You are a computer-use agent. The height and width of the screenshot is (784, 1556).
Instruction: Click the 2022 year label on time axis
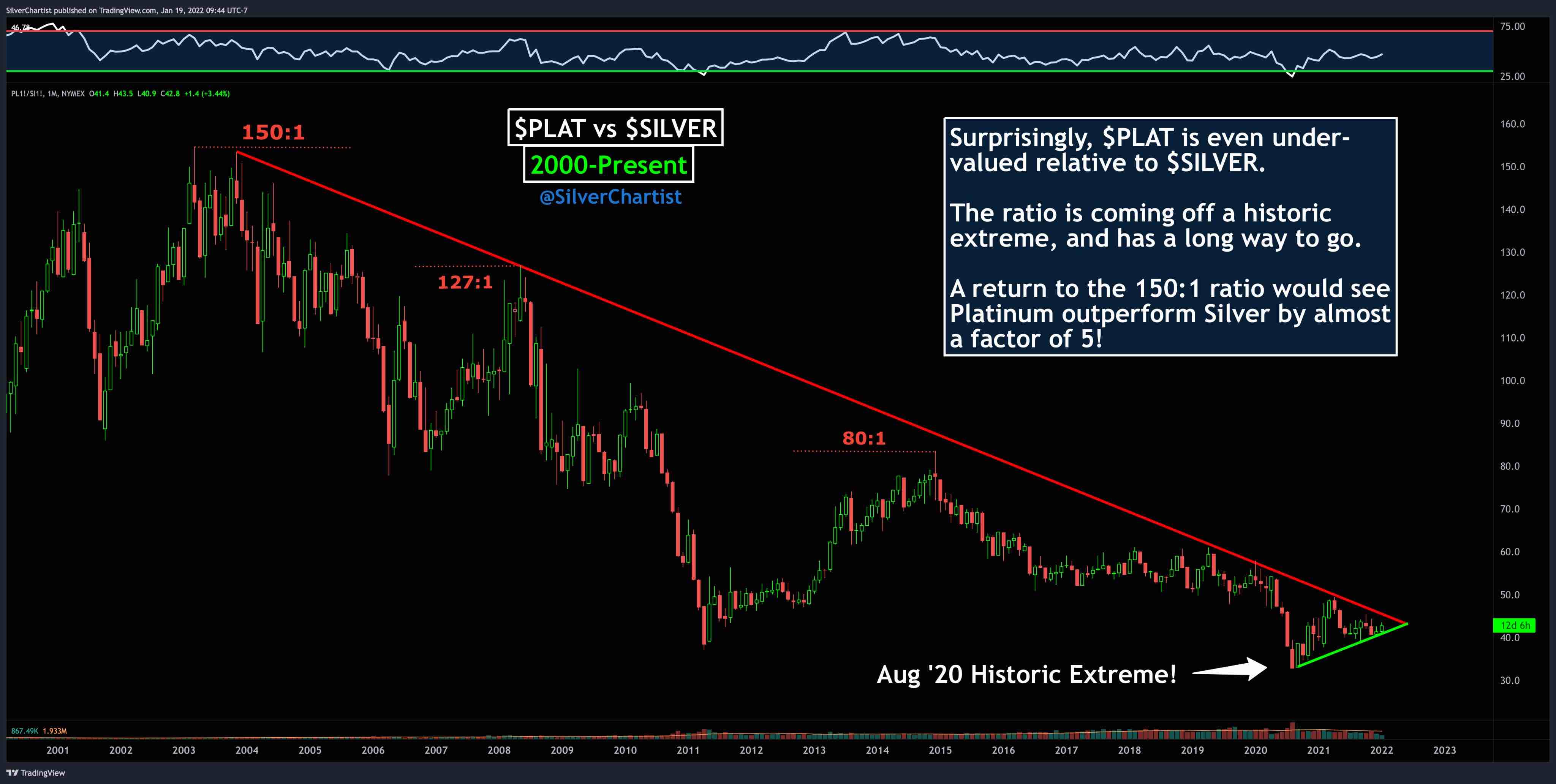[1381, 750]
